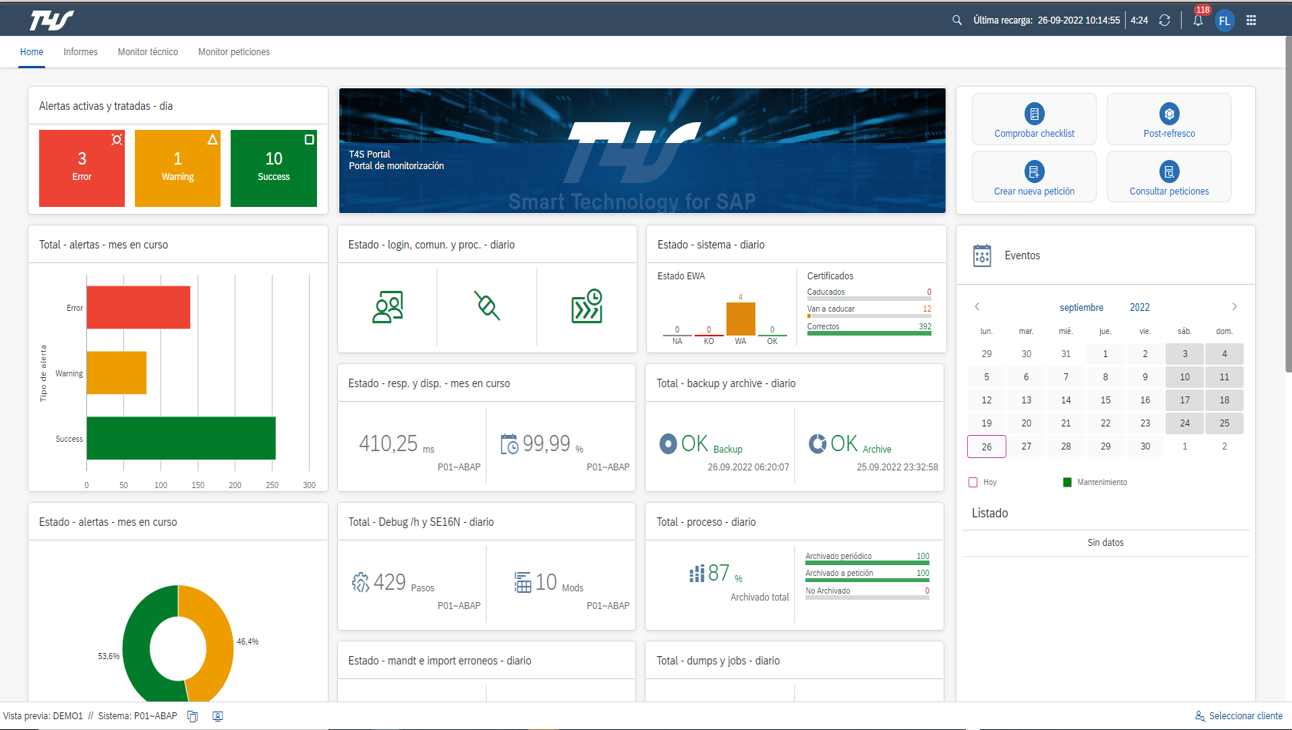1292x730 pixels.
Task: Click the copy icon in the status bar
Action: pyautogui.click(x=193, y=716)
